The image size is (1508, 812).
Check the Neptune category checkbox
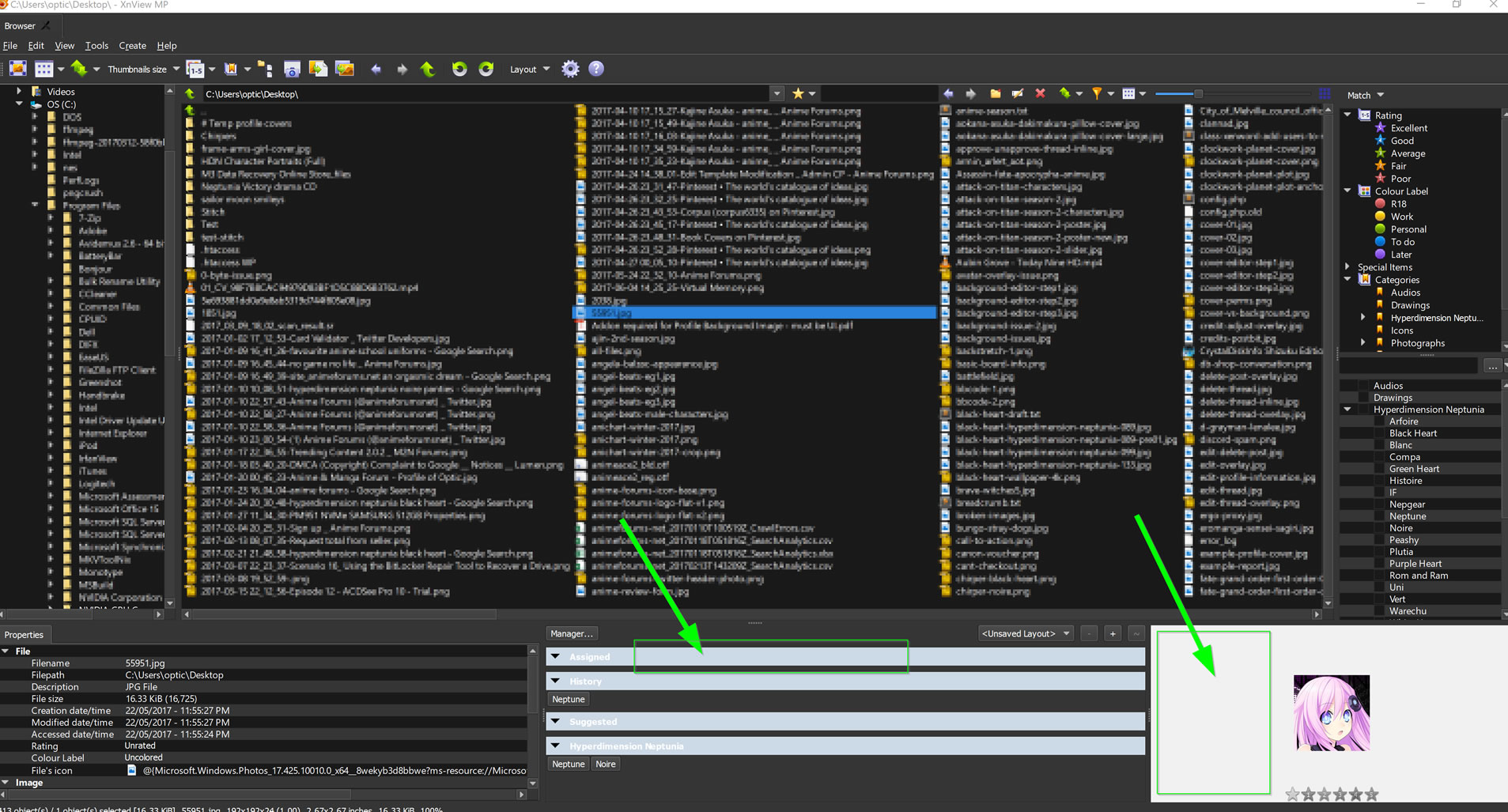pyautogui.click(x=1379, y=516)
